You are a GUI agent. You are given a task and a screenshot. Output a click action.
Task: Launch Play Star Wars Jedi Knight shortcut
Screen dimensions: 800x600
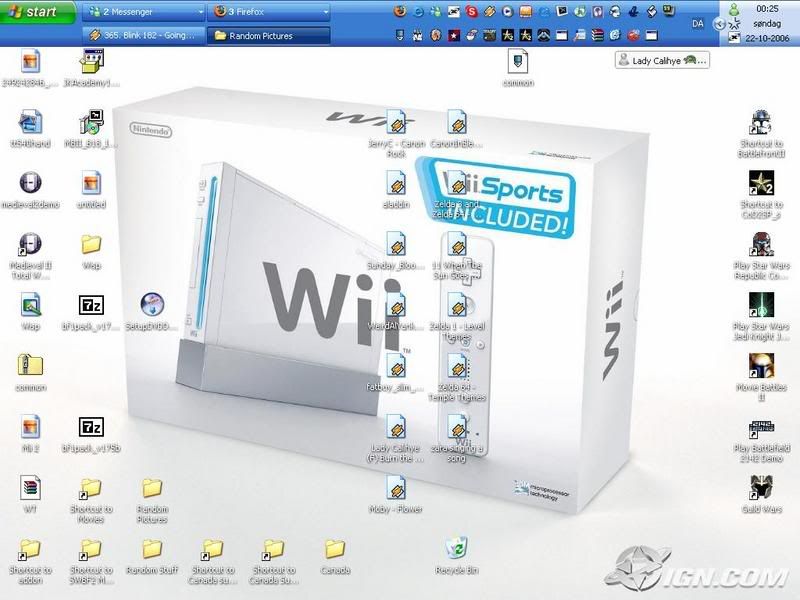coord(761,316)
